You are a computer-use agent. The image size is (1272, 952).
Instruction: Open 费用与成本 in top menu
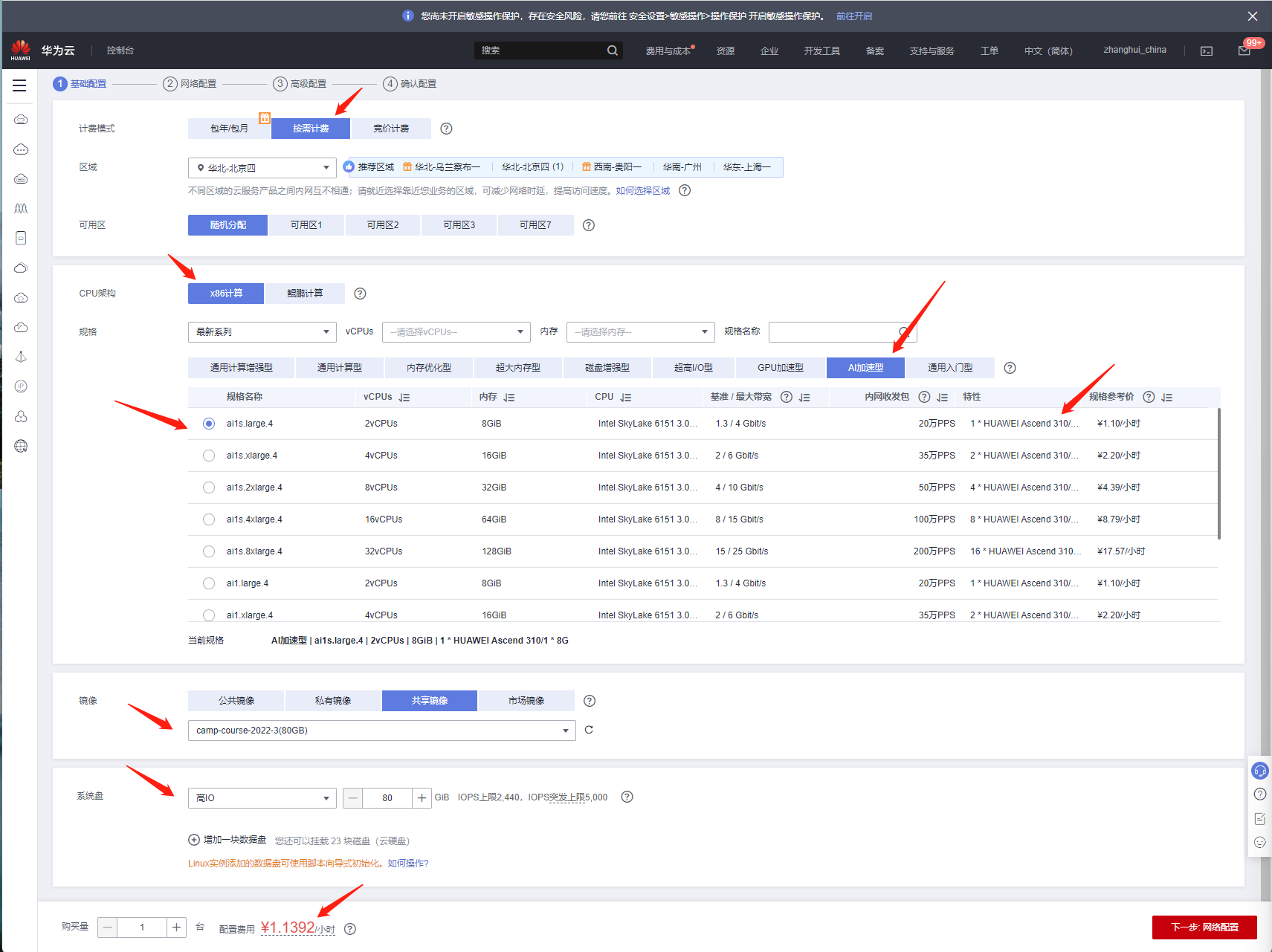coord(668,51)
